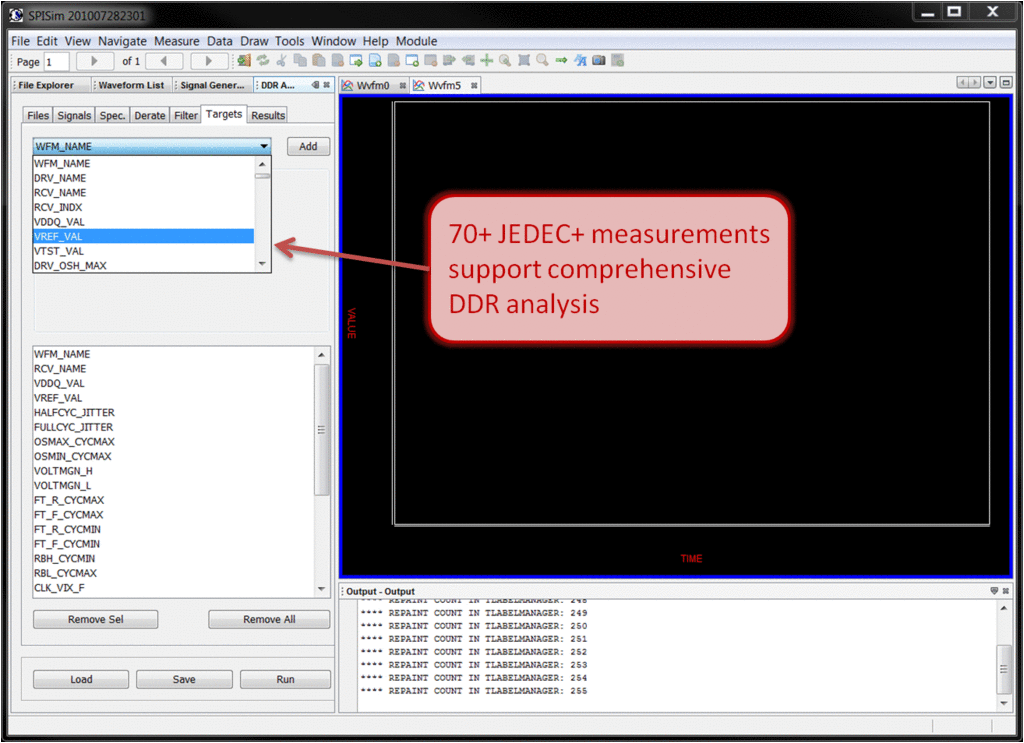Click the zoom-to-fit frame icon
This screenshot has width=1024, height=743.
point(524,61)
